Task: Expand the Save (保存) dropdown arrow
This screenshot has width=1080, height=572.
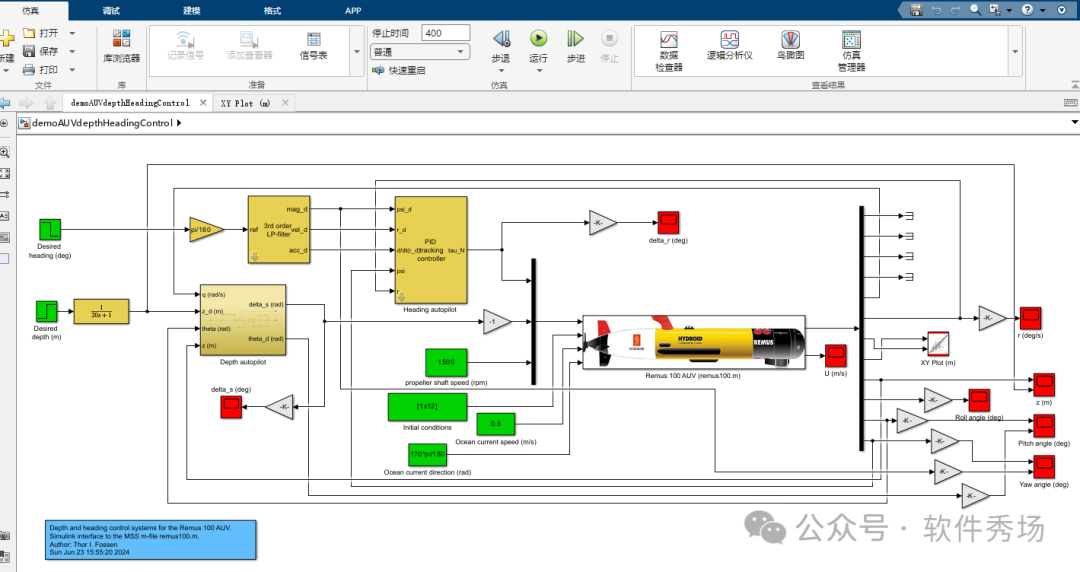Action: [72, 51]
